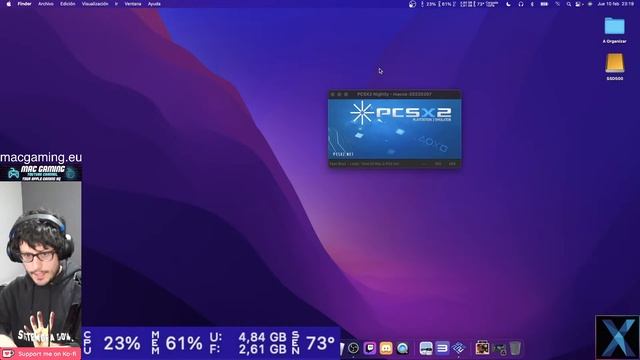Viewport: 640px width, 360px height.
Task: Click the OBS icon in the Dock
Action: click(x=353, y=348)
